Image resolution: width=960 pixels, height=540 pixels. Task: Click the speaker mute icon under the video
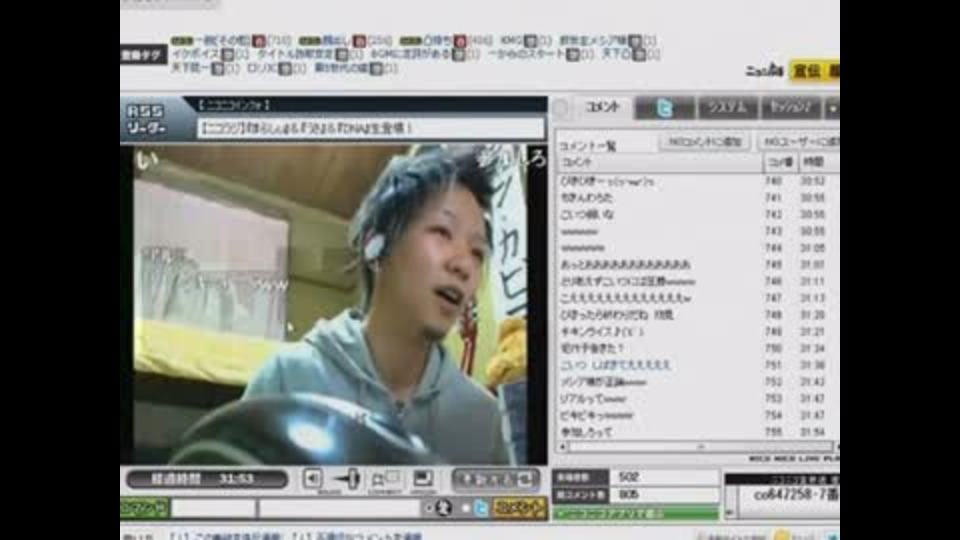312,478
